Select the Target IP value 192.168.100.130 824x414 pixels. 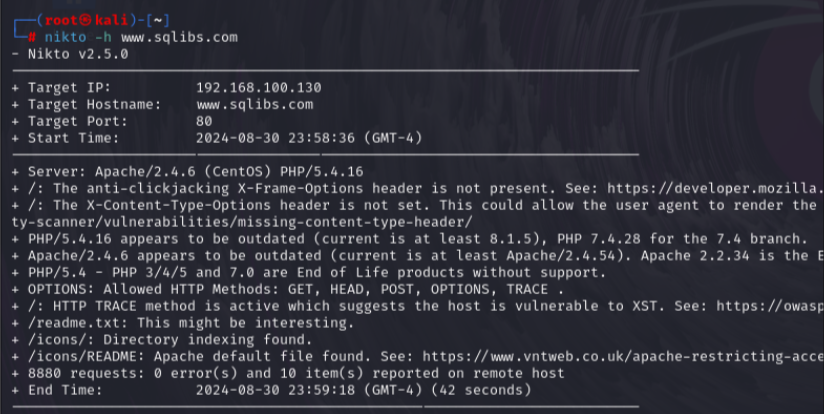pyautogui.click(x=258, y=87)
